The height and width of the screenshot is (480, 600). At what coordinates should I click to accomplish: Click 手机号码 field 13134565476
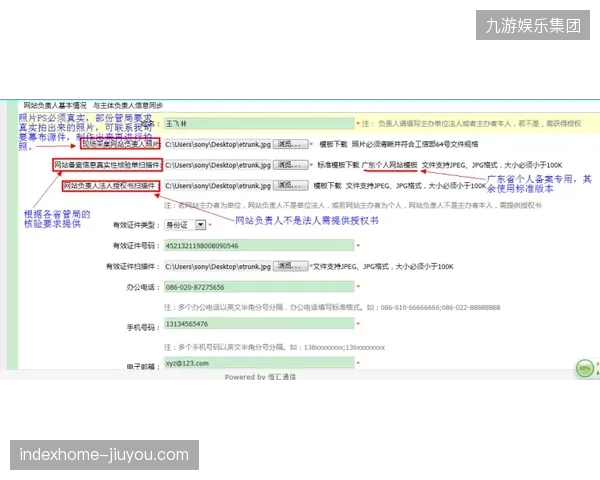click(259, 324)
